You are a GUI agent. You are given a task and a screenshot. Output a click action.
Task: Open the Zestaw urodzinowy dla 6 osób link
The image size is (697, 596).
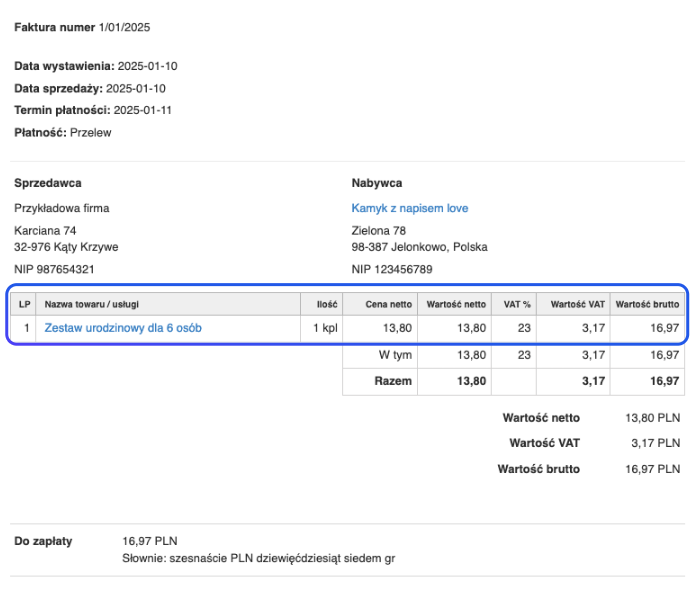[x=124, y=327]
